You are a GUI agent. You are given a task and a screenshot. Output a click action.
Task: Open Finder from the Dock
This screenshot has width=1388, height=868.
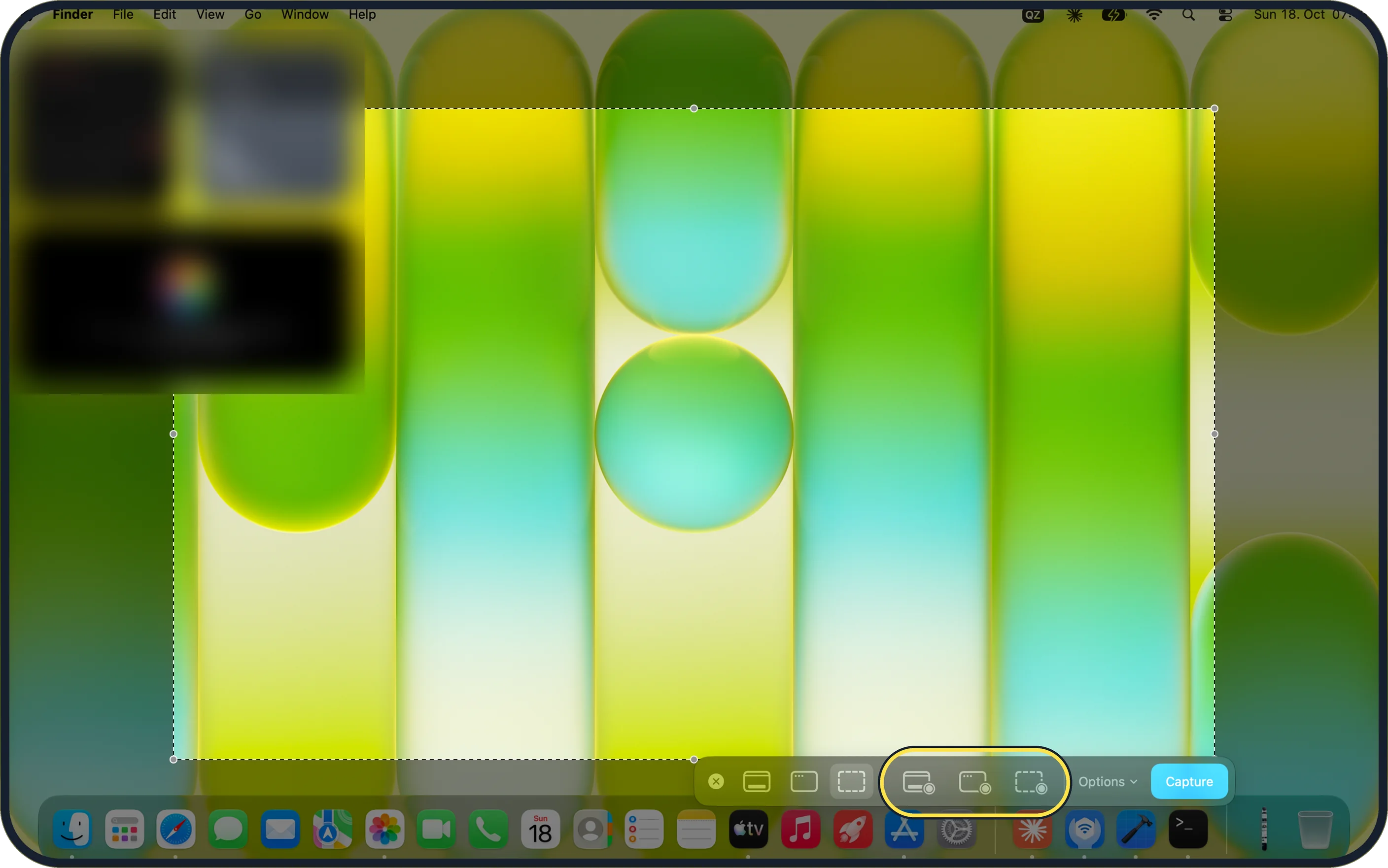pos(72,829)
